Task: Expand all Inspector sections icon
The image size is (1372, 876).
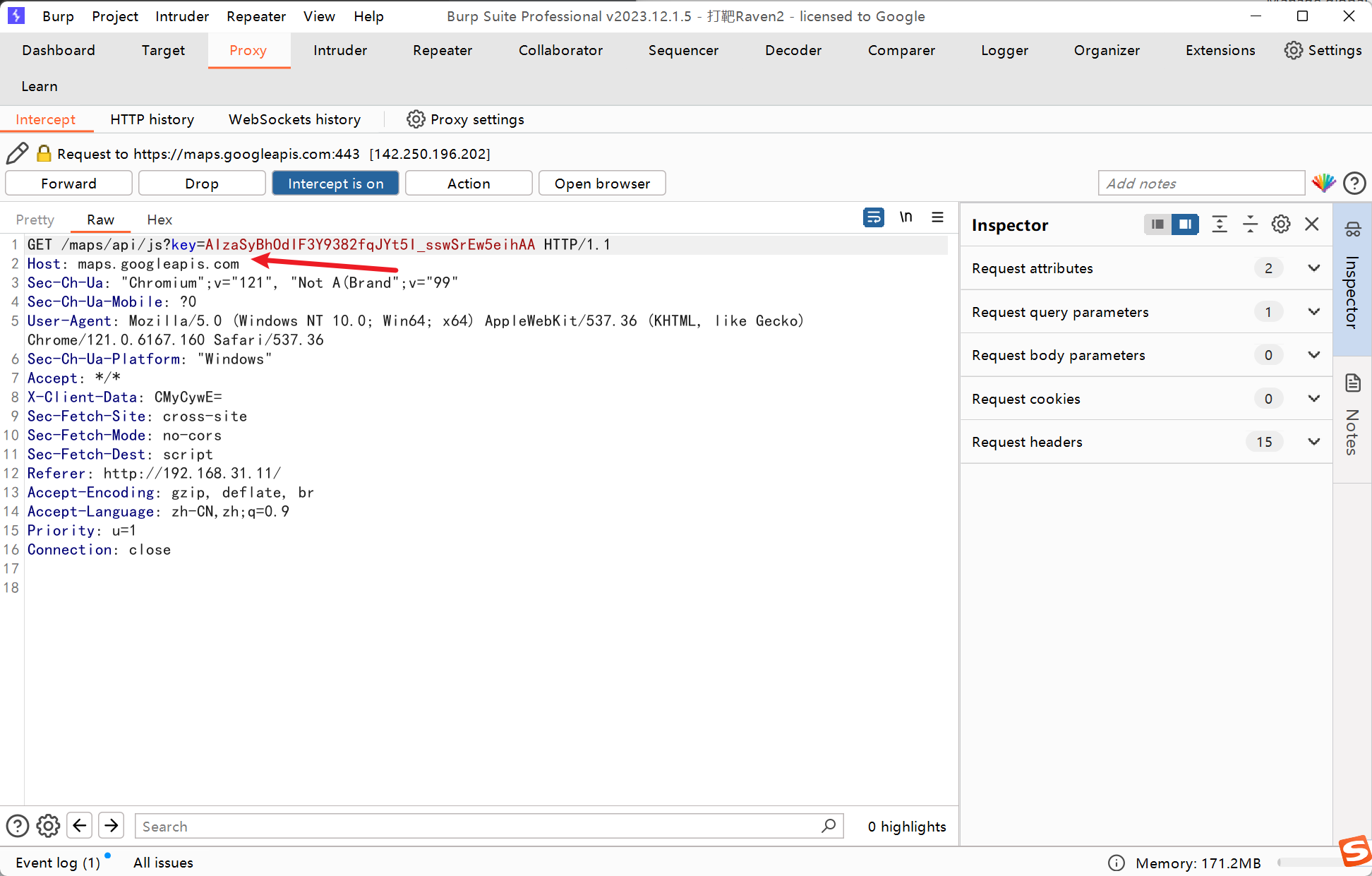Action: point(1220,224)
